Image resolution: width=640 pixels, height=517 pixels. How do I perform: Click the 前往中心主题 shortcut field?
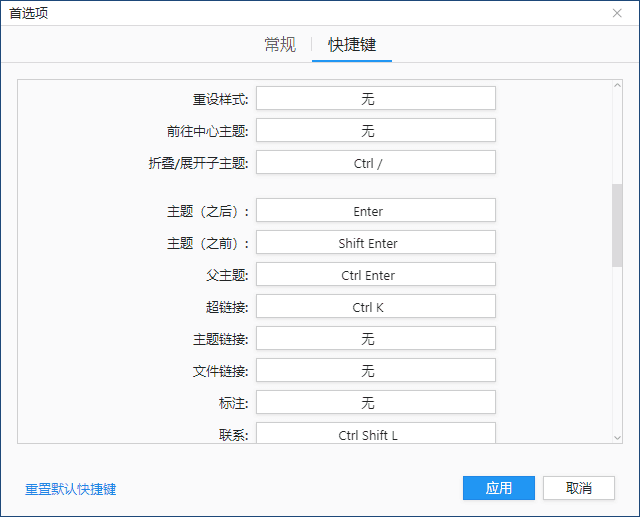tap(376, 130)
